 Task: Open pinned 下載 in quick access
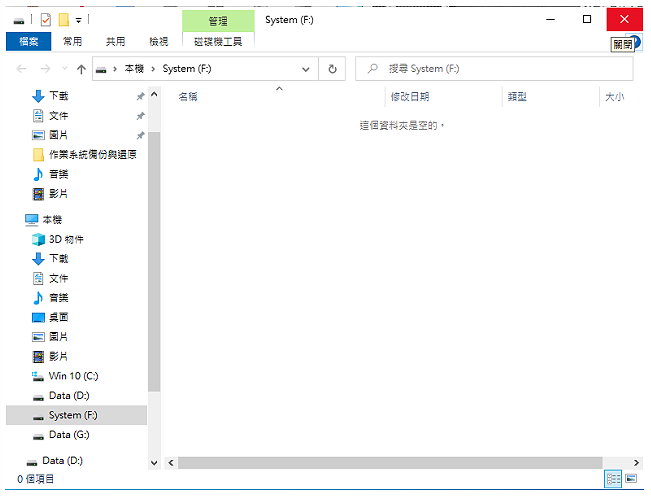(x=59, y=96)
